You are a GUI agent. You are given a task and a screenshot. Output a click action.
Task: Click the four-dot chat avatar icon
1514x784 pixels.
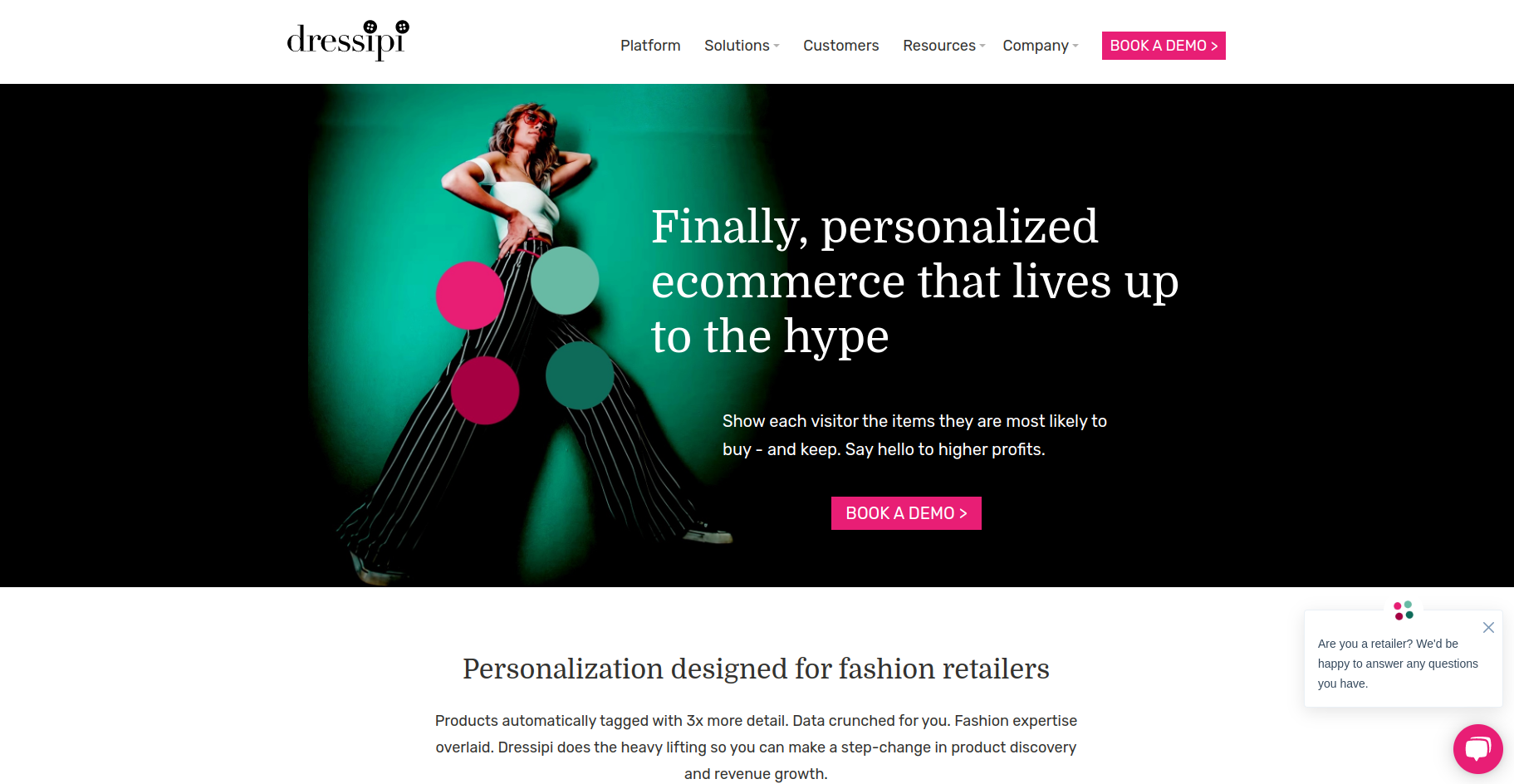(x=1404, y=610)
